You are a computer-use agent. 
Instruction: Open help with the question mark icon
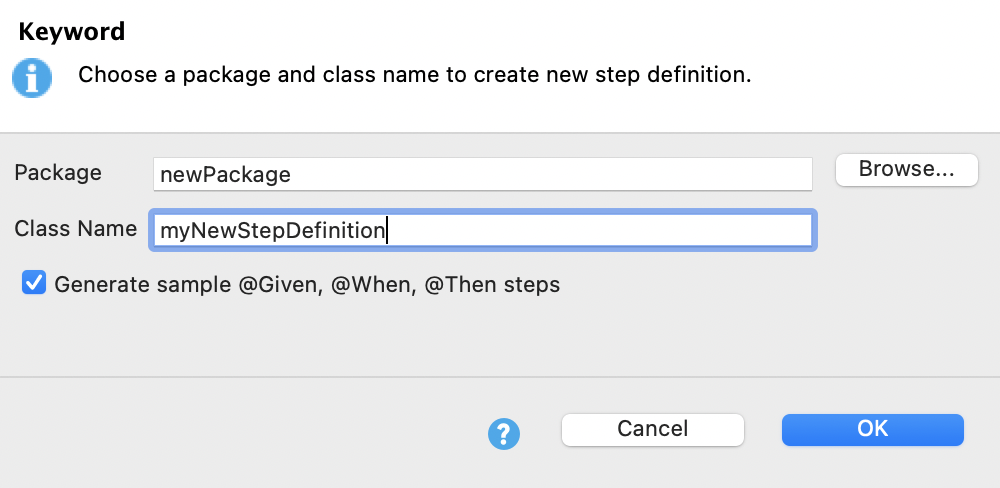503,432
